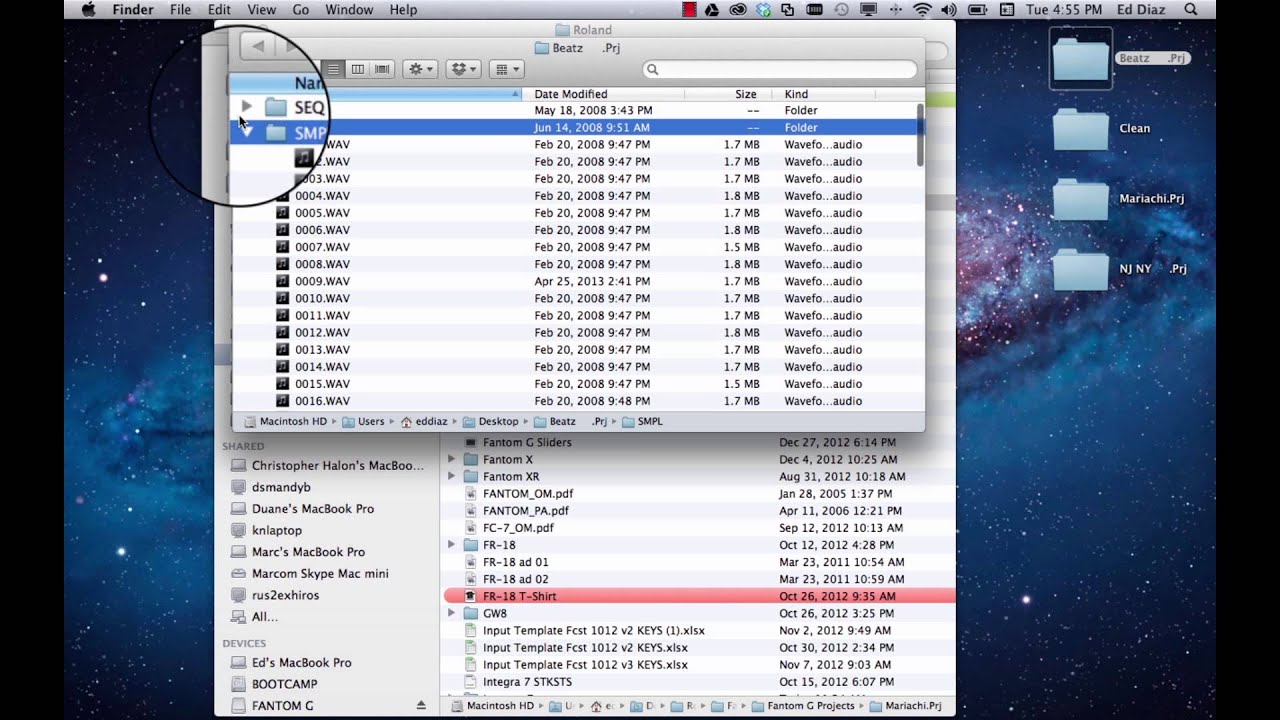Click the spreadsheet icon of Input Template Fcst 1012 v3 KEYS.xlsx
This screenshot has width=1280, height=720.
coord(470,664)
